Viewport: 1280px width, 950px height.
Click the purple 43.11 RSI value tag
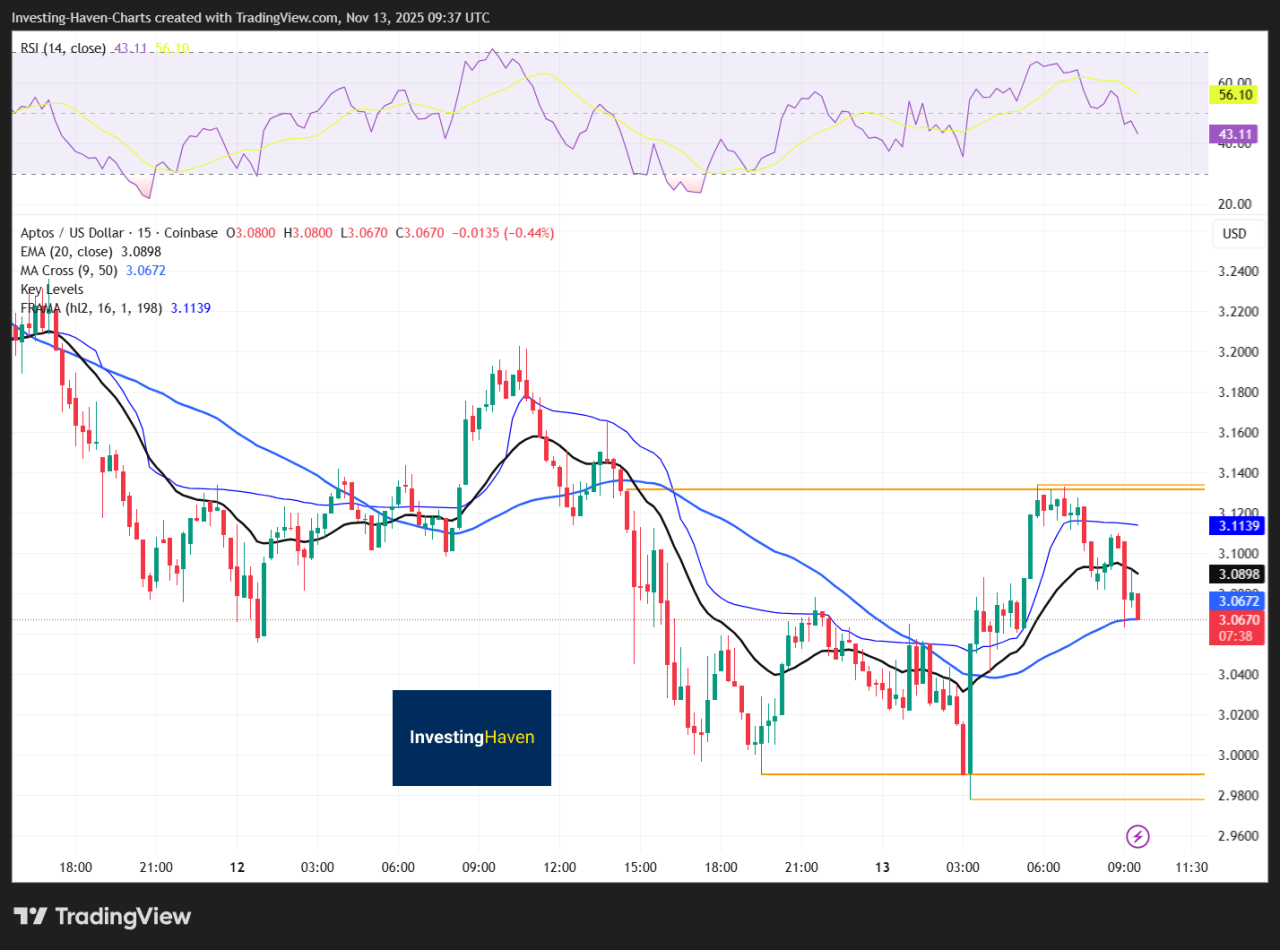pos(1236,134)
